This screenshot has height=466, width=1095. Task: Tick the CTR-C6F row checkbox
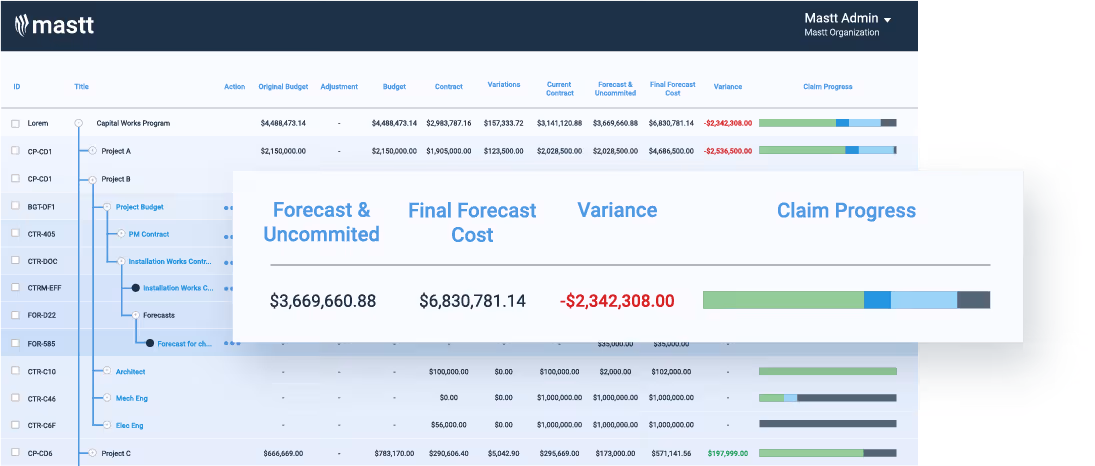(15, 425)
